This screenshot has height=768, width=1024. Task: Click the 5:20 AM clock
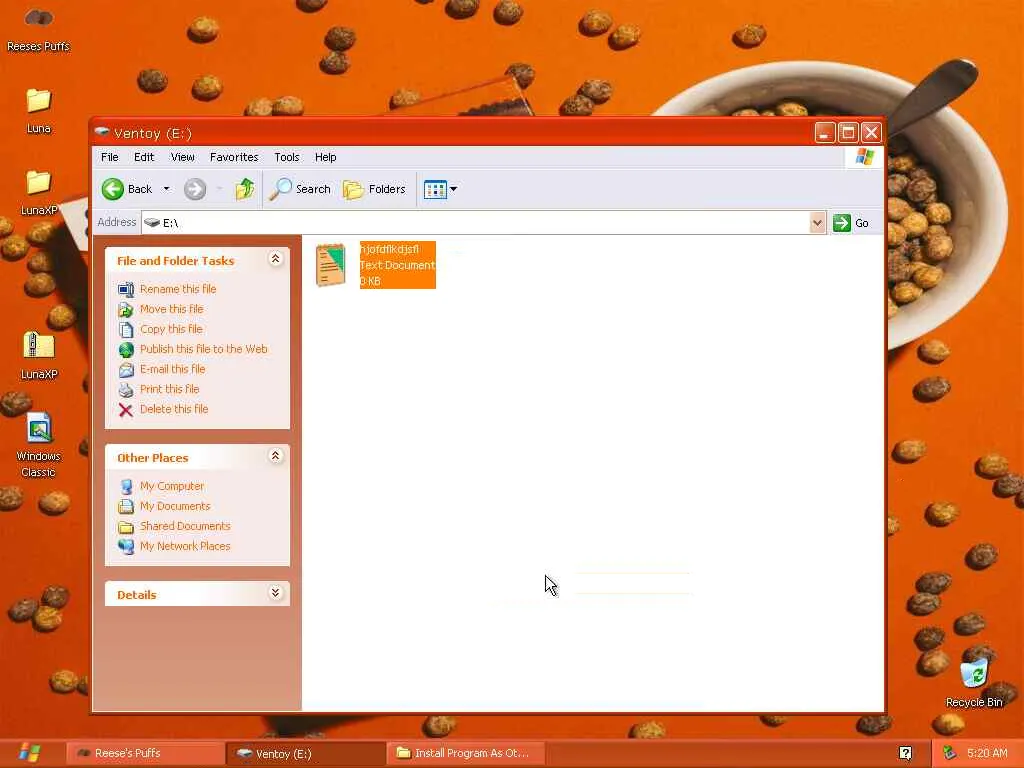coord(987,754)
